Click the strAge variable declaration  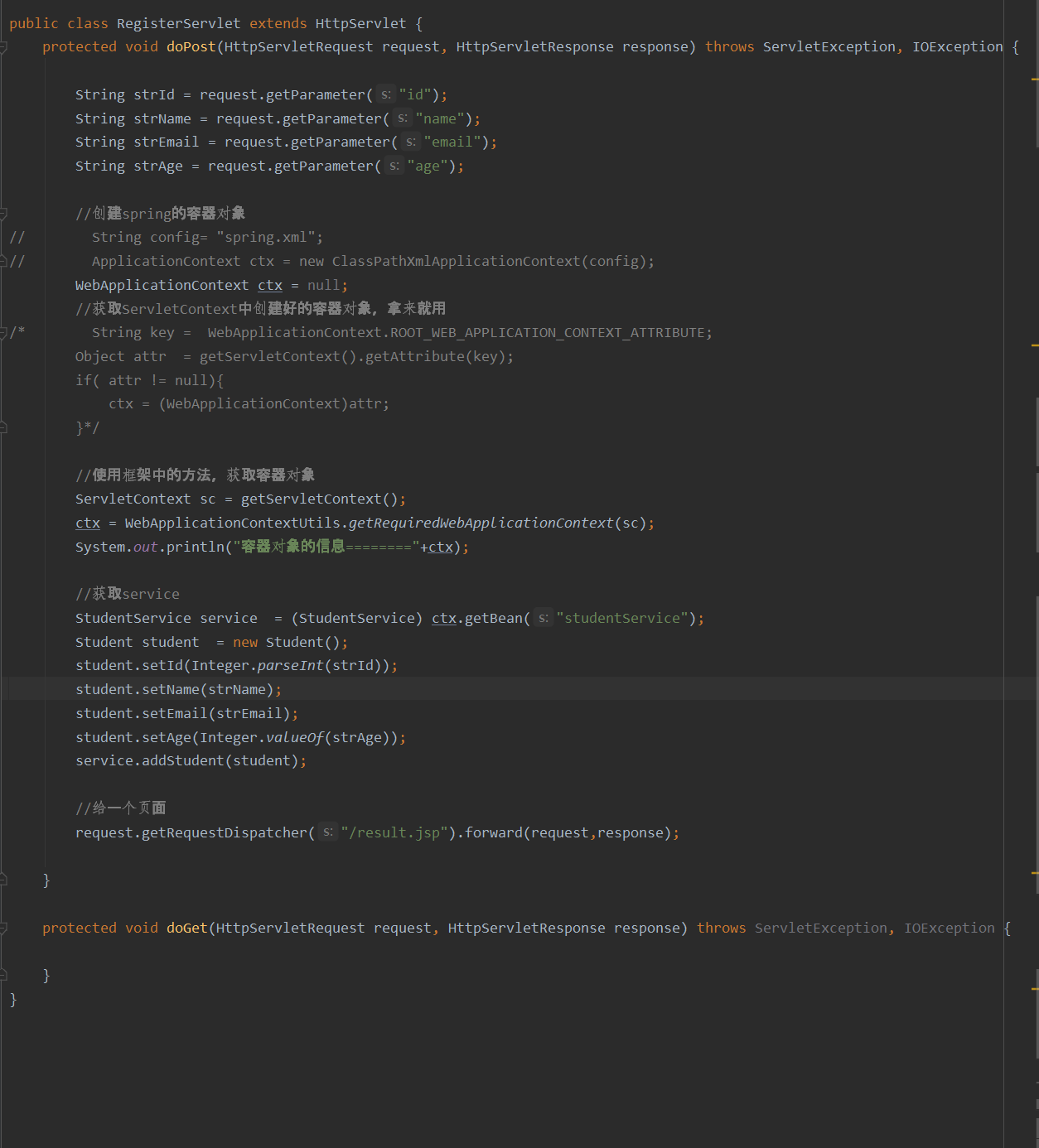click(x=158, y=166)
